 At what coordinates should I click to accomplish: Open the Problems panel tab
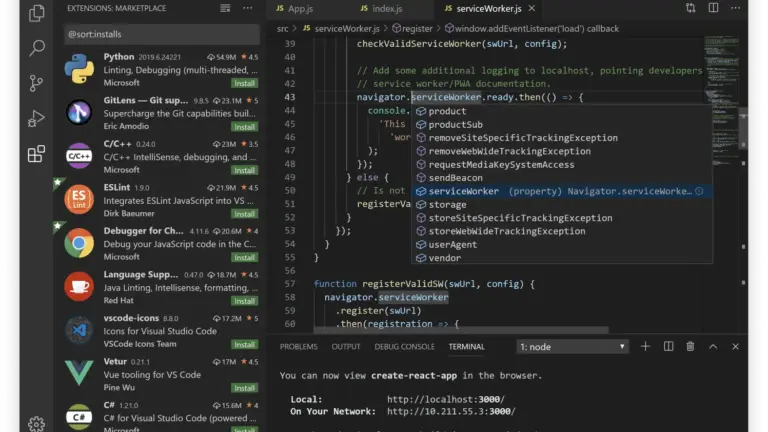pyautogui.click(x=298, y=347)
